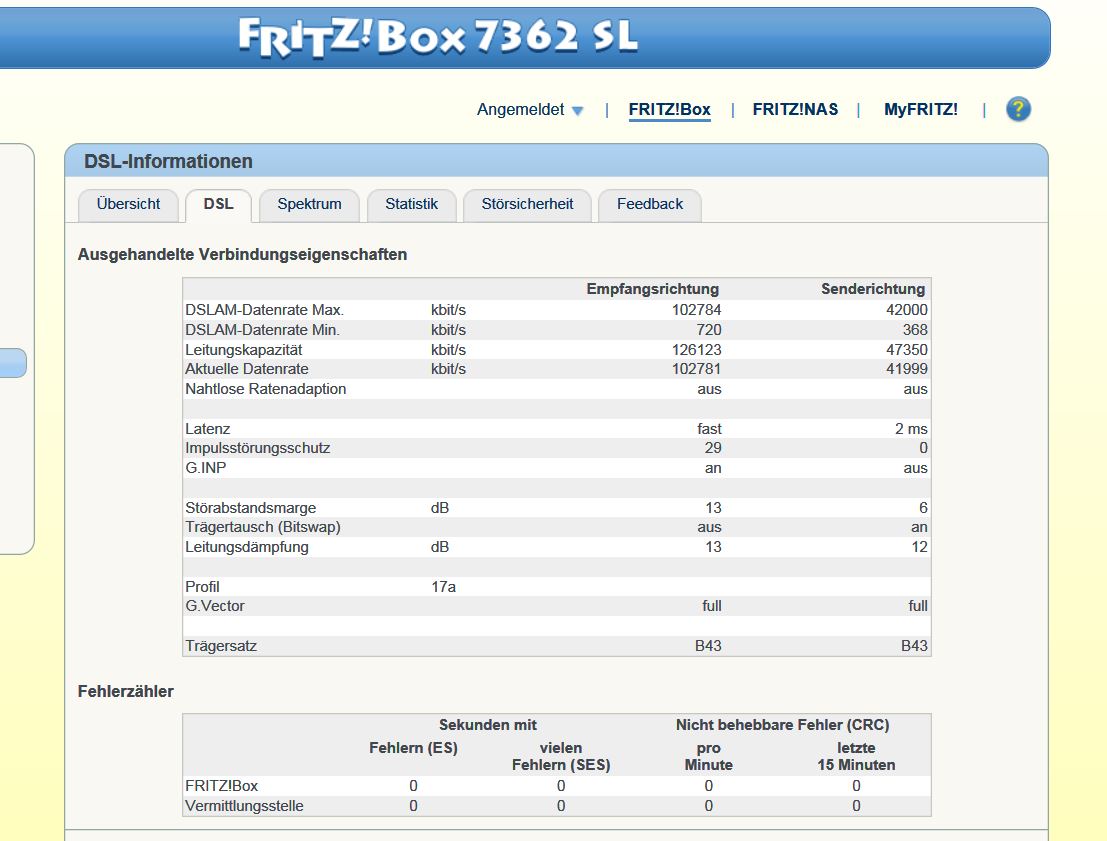Click the Latenz row label
This screenshot has height=841, width=1107.
click(208, 429)
